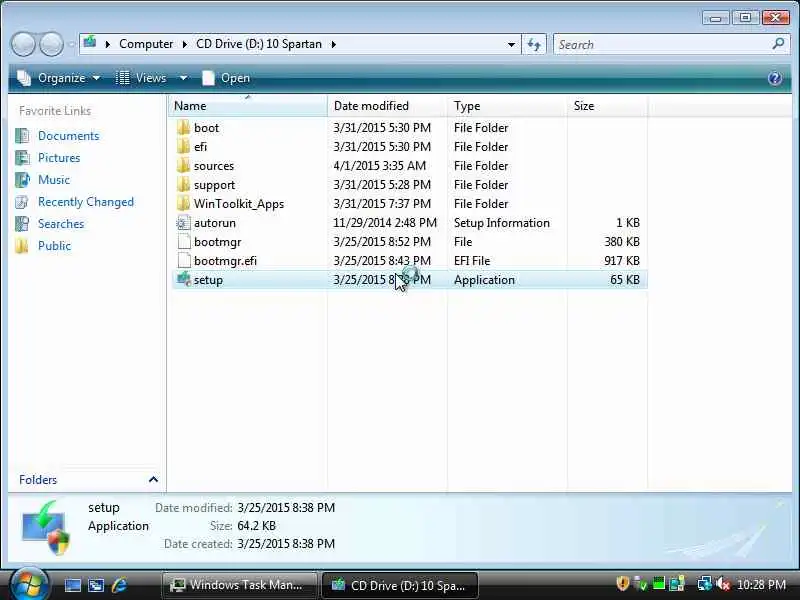Click the Pictures icon in Favorite Links
This screenshot has height=600, width=800.
click(22, 158)
